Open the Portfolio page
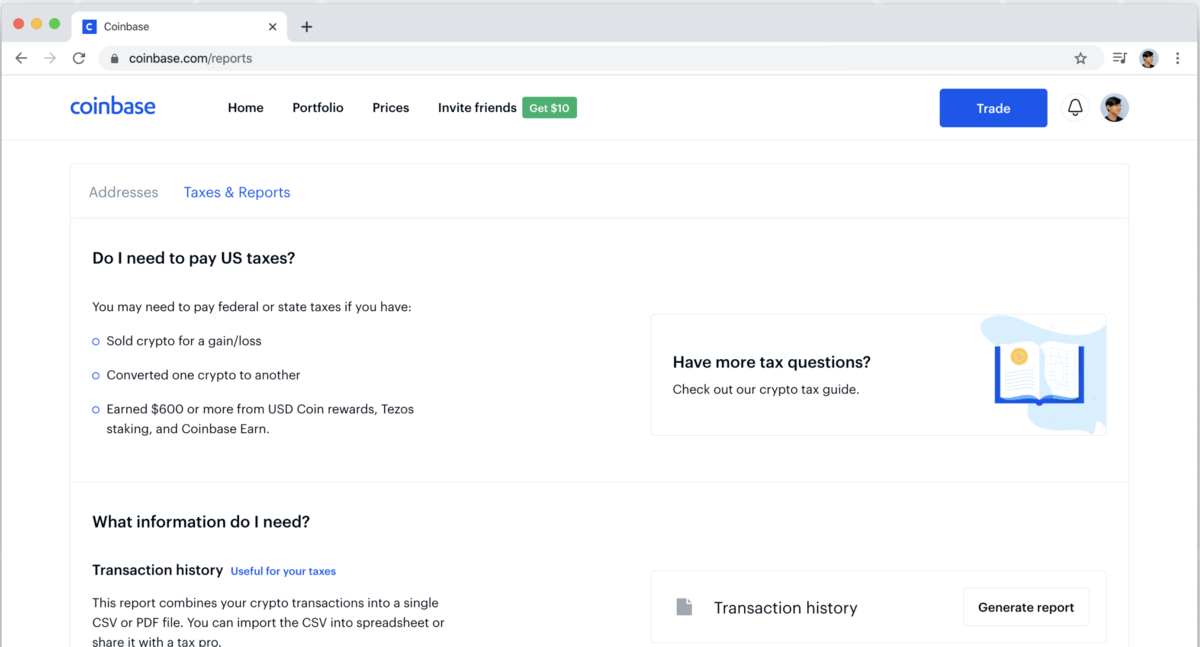Image resolution: width=1200 pixels, height=647 pixels. 318,108
